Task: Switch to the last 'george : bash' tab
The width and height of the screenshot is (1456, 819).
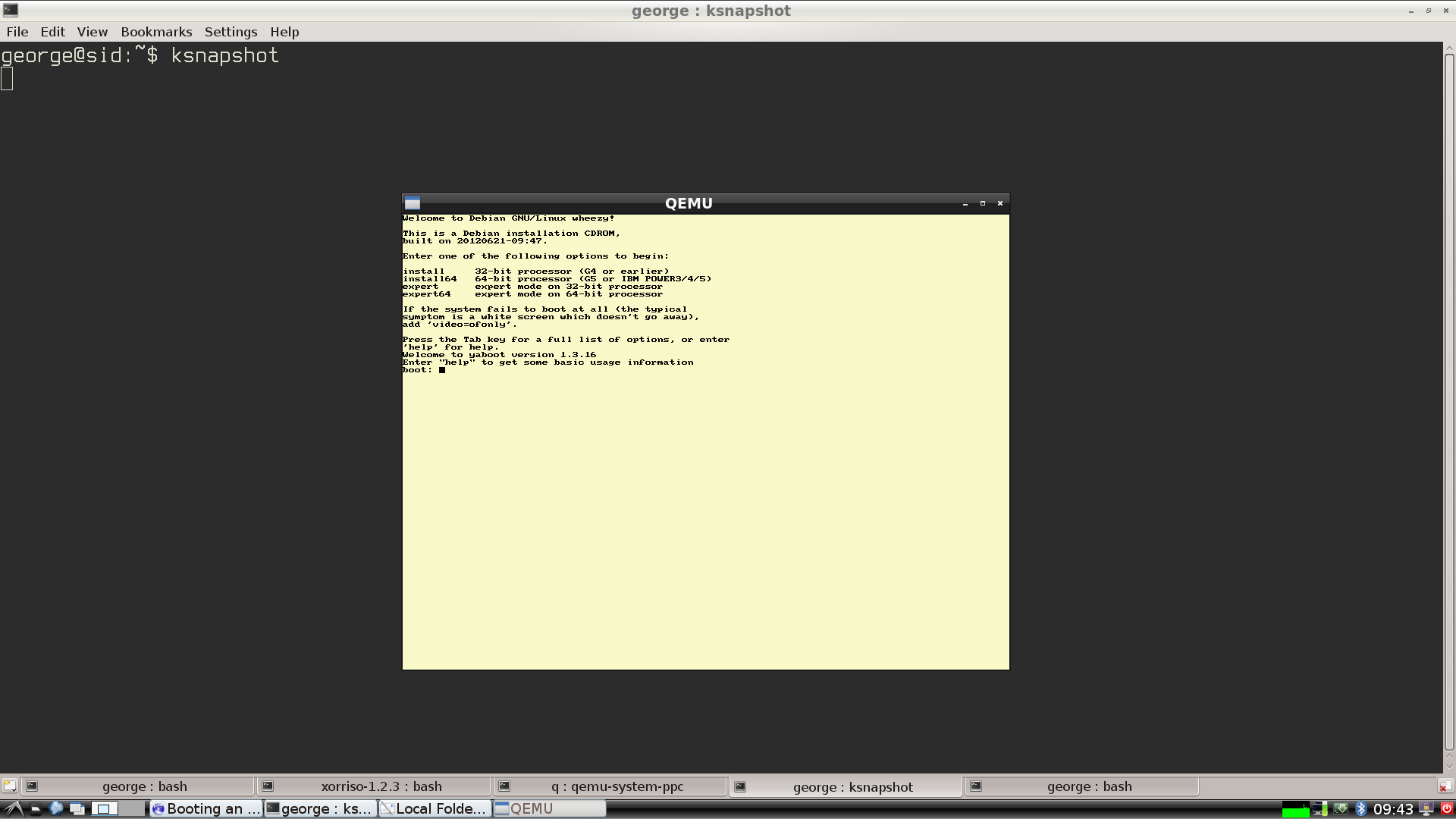Action: pos(1081,786)
